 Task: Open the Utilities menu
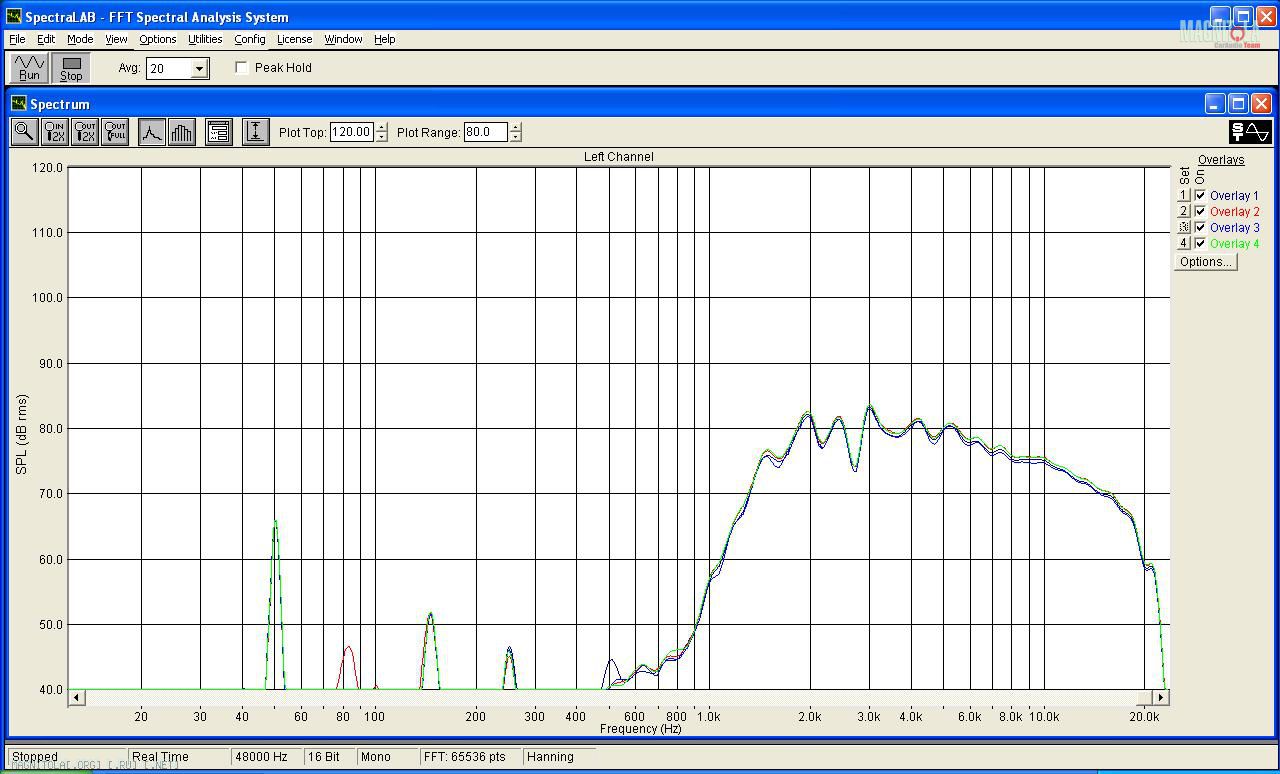point(205,39)
